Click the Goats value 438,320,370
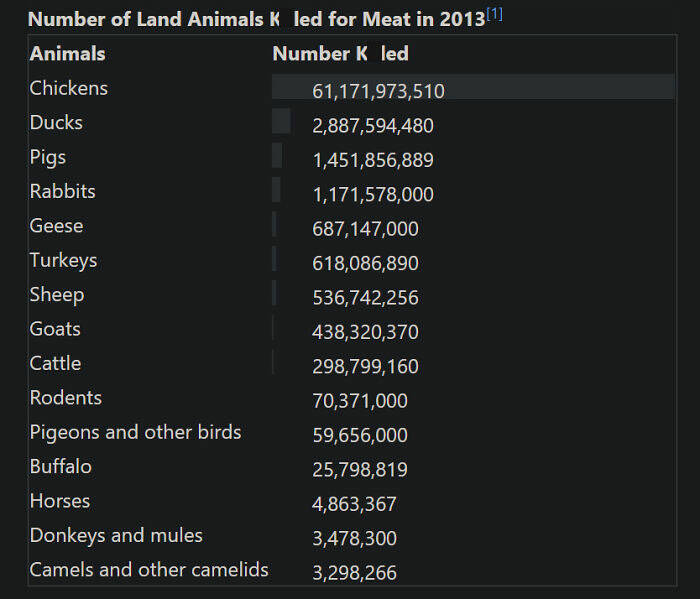Image resolution: width=700 pixels, height=599 pixels. (365, 332)
